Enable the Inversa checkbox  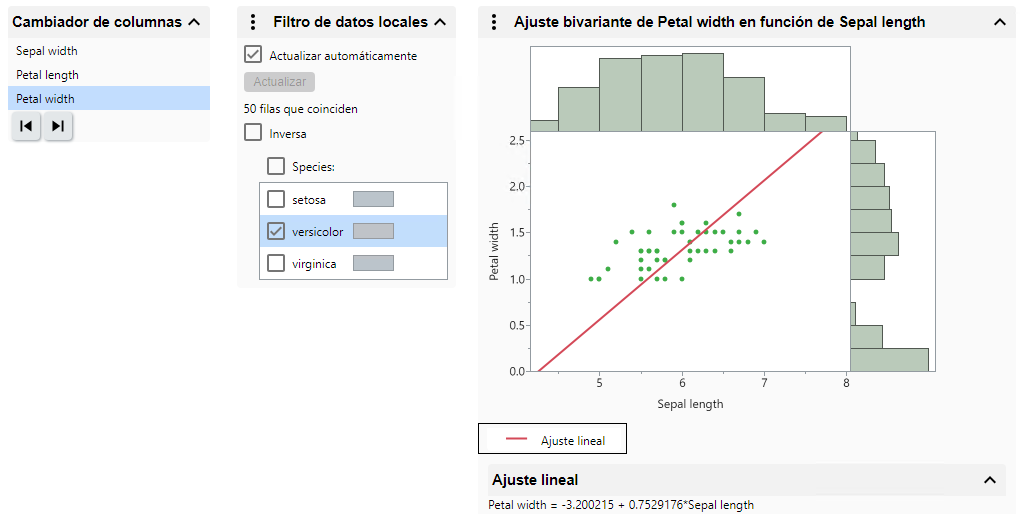click(x=253, y=132)
